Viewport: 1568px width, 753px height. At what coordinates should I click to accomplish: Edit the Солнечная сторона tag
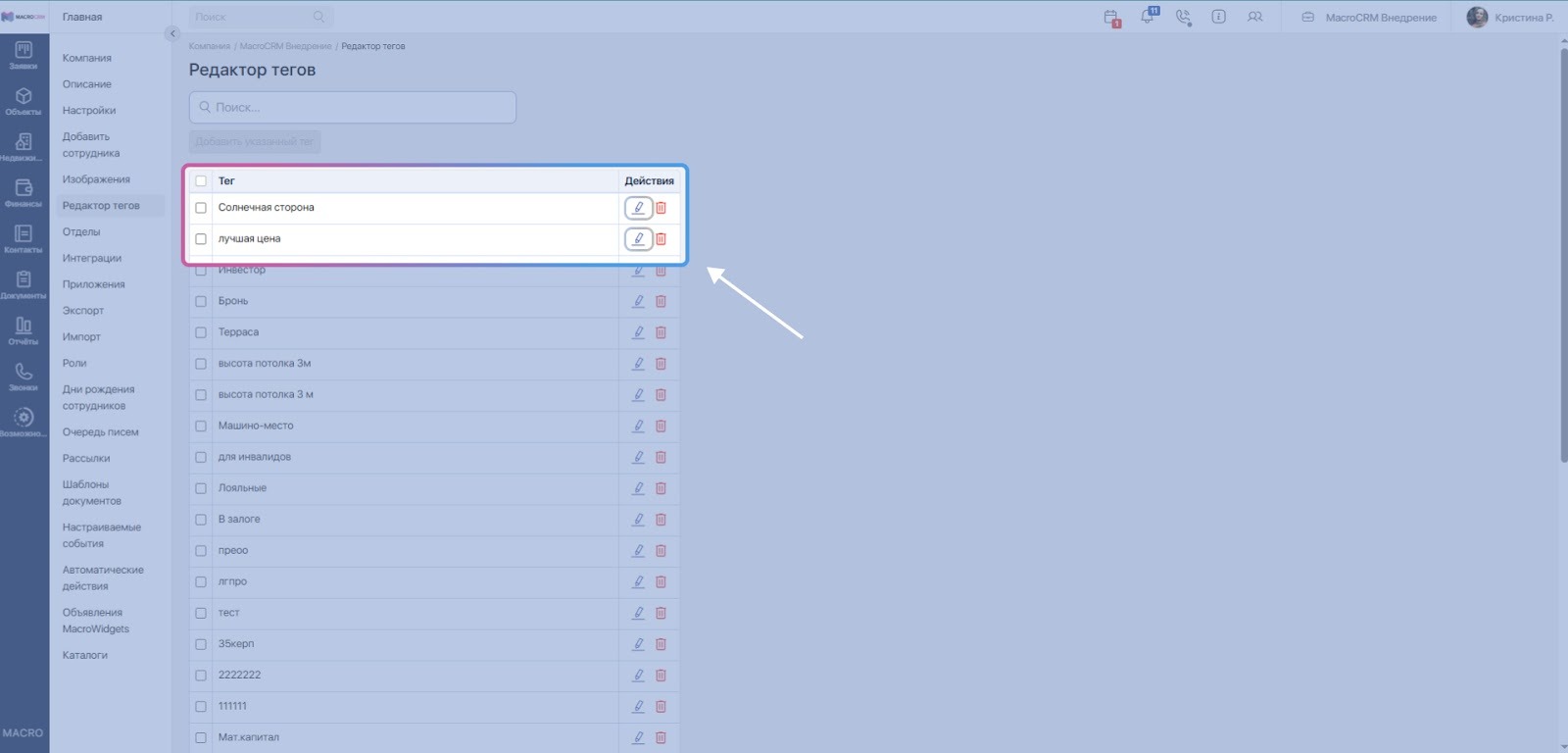(x=638, y=208)
